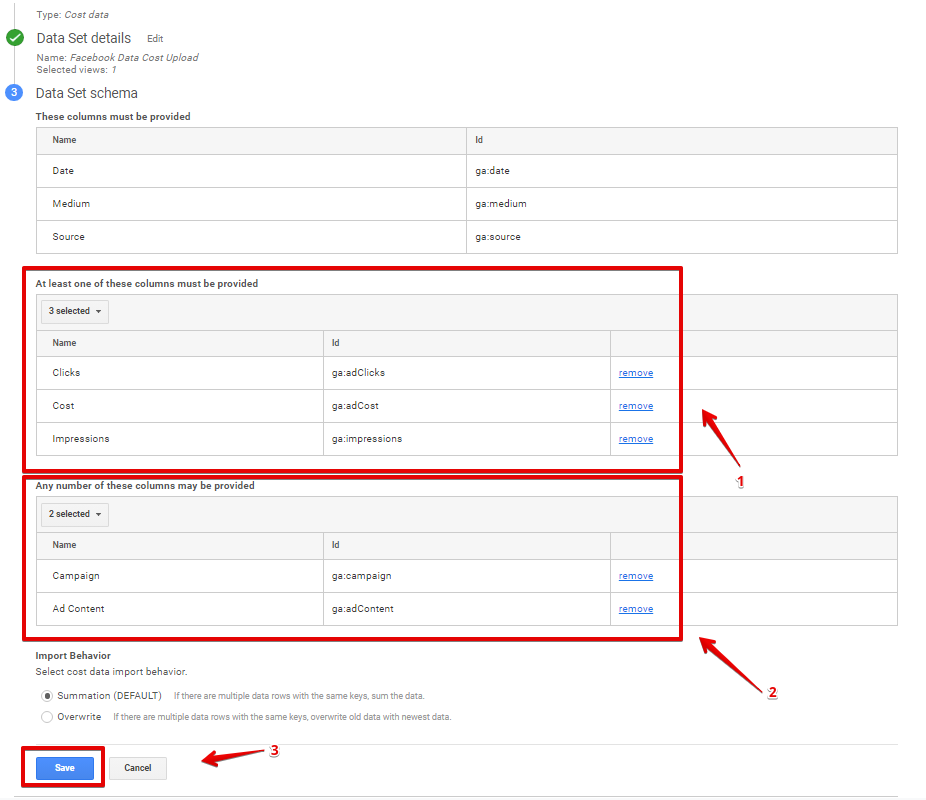The height and width of the screenshot is (800, 926).
Task: Remove the Clicks column
Action: click(635, 373)
